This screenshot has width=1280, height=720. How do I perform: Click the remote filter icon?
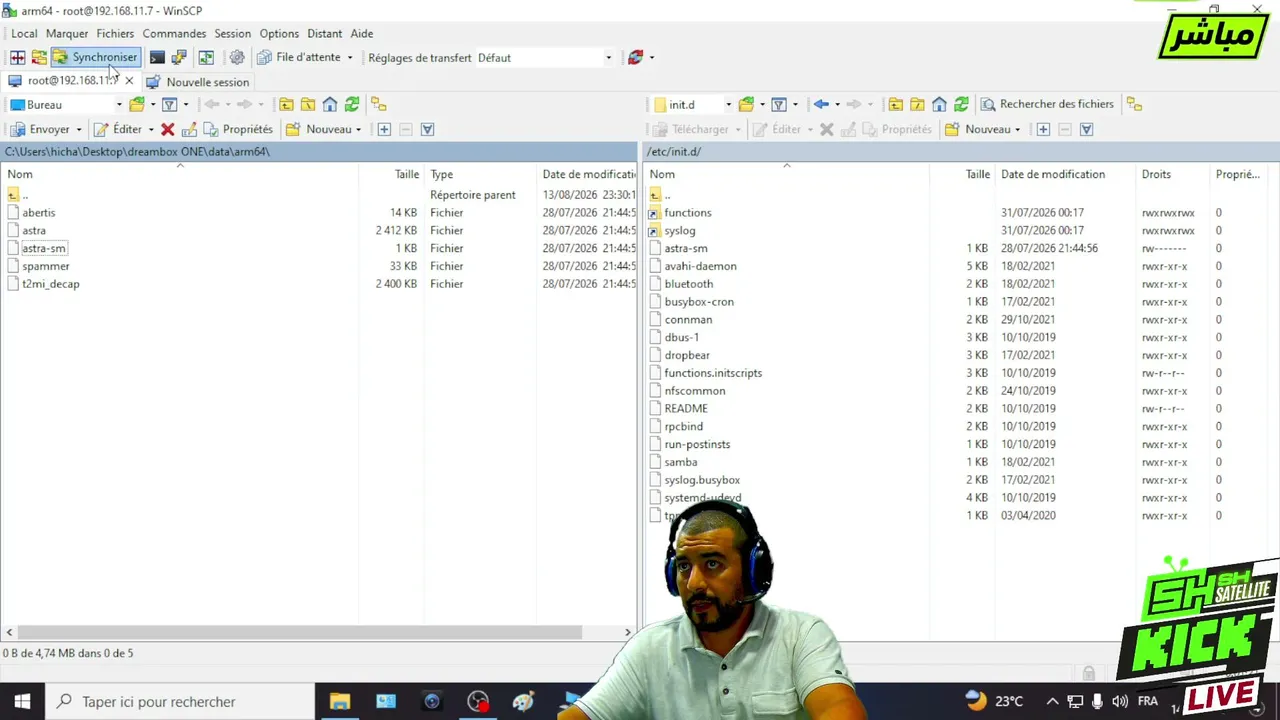coord(779,104)
